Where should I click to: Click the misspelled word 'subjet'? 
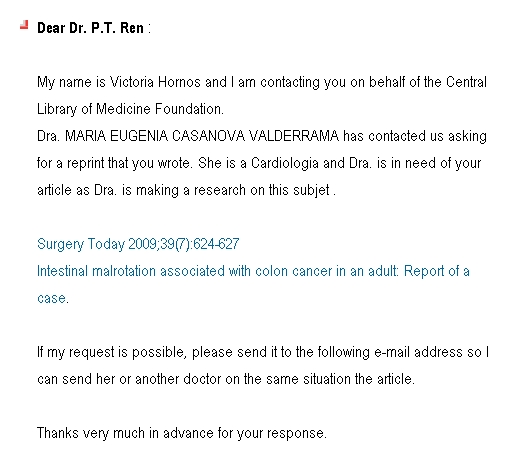click(x=311, y=190)
